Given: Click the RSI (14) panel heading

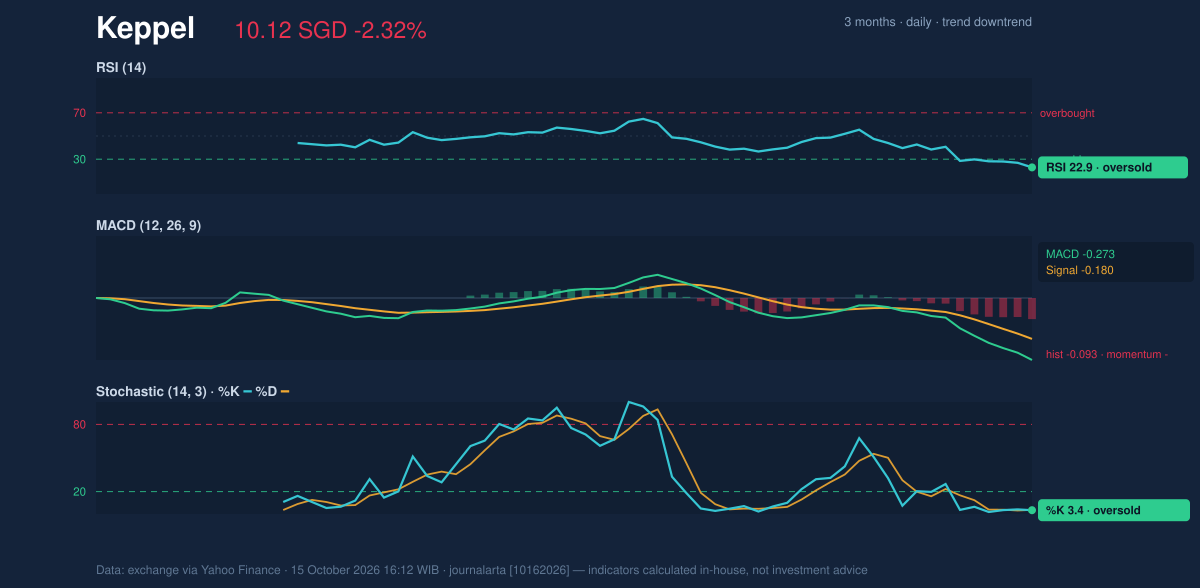Looking at the screenshot, I should pyautogui.click(x=121, y=68).
